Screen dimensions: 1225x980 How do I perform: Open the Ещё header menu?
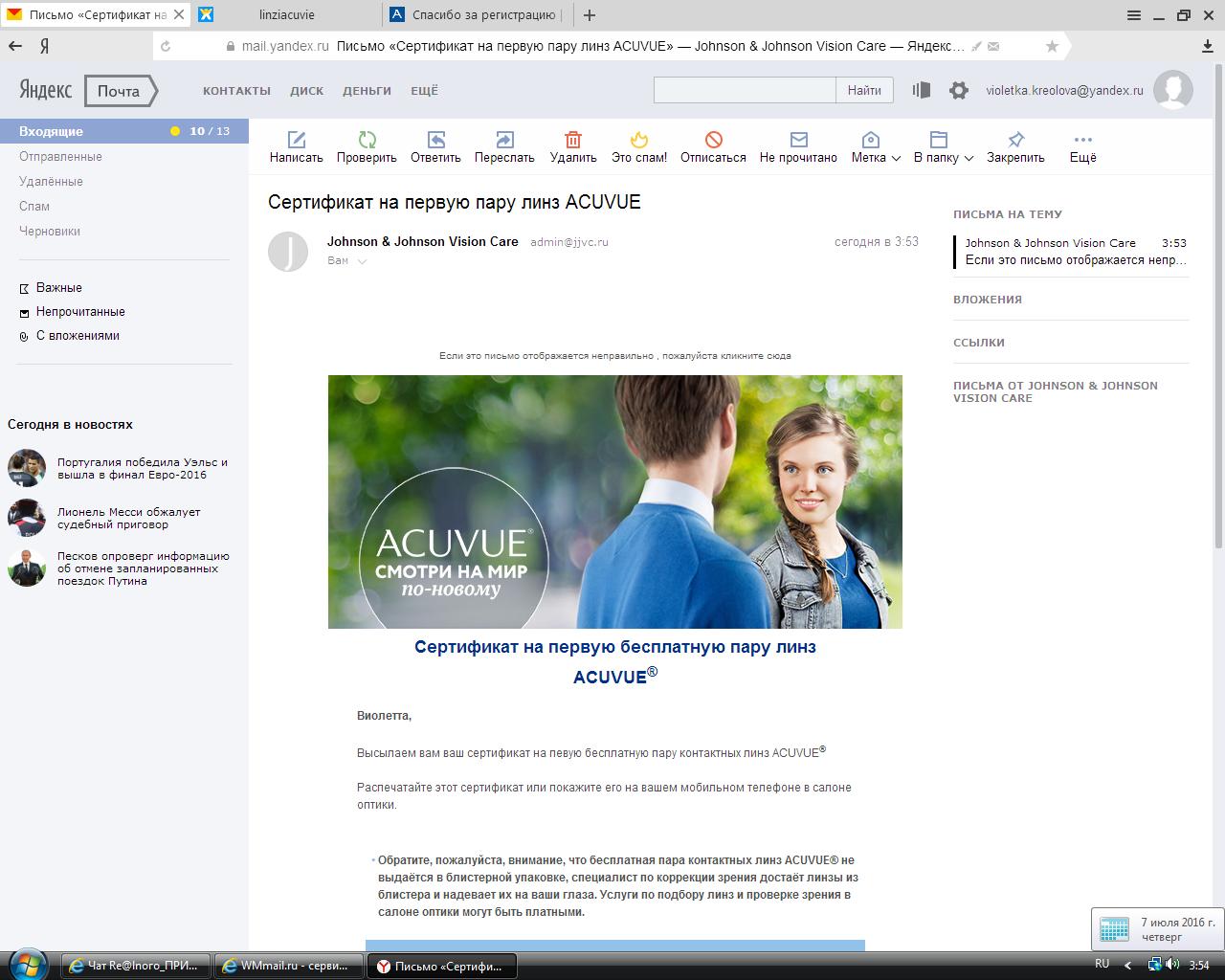(424, 91)
